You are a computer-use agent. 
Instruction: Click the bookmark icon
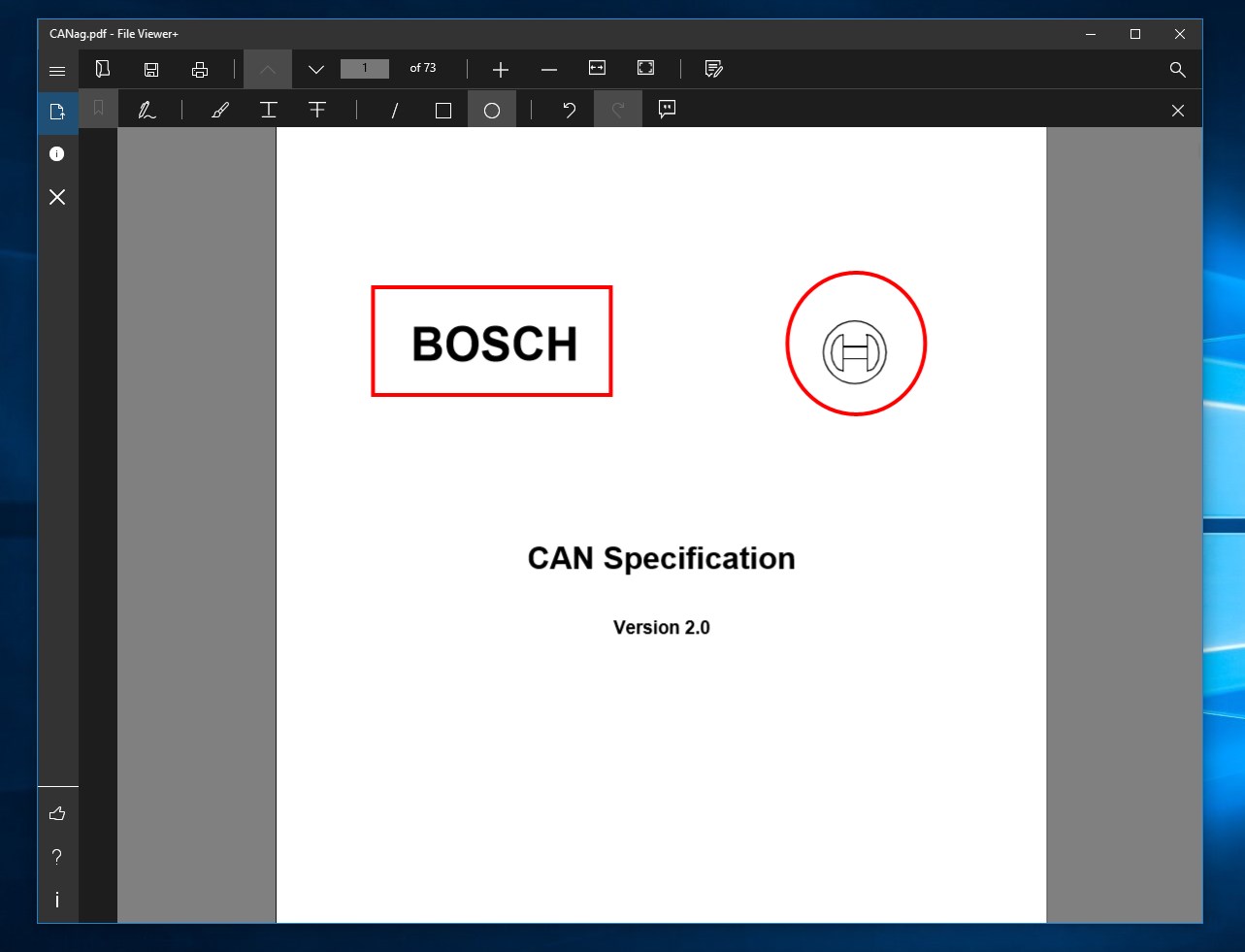pos(98,109)
